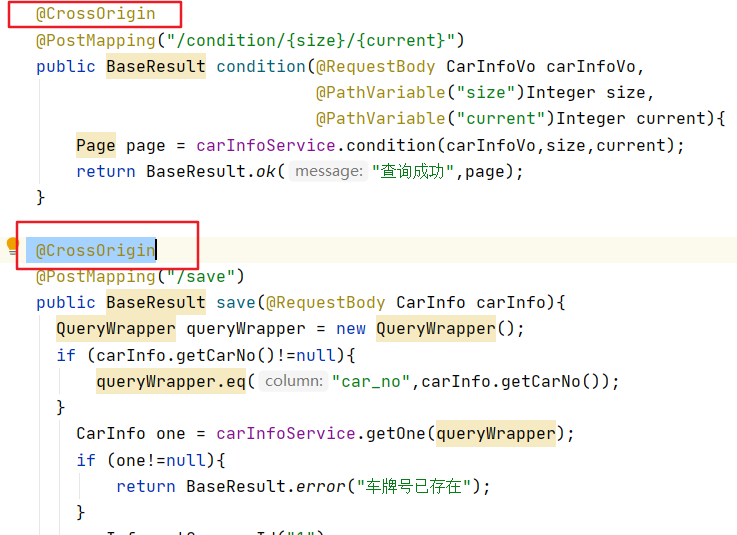Click the new keyword before QueryWrapper()

coord(351,329)
